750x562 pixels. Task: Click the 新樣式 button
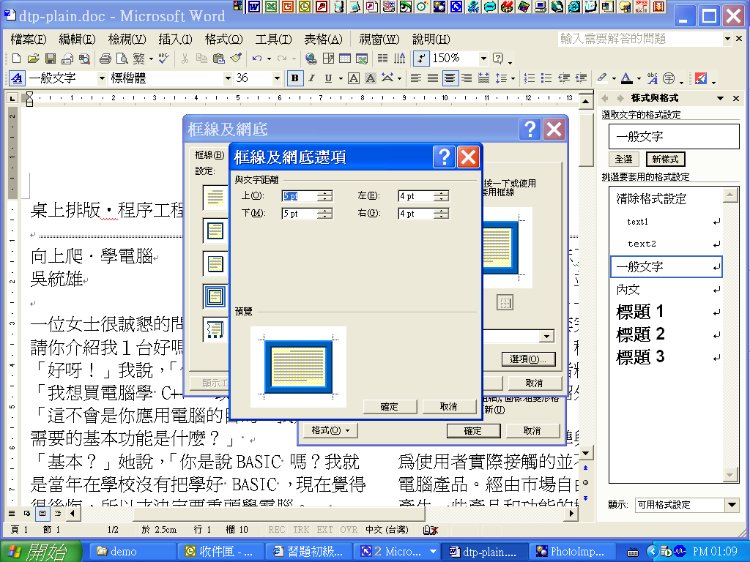coord(665,159)
